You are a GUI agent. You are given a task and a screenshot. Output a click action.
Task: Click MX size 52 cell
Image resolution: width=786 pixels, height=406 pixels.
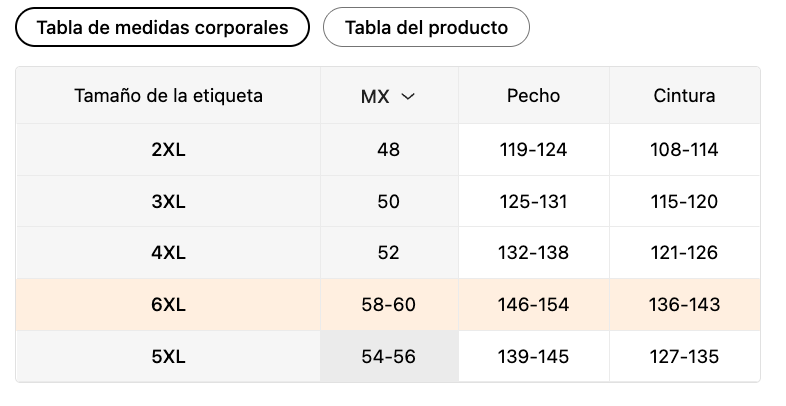tap(389, 253)
